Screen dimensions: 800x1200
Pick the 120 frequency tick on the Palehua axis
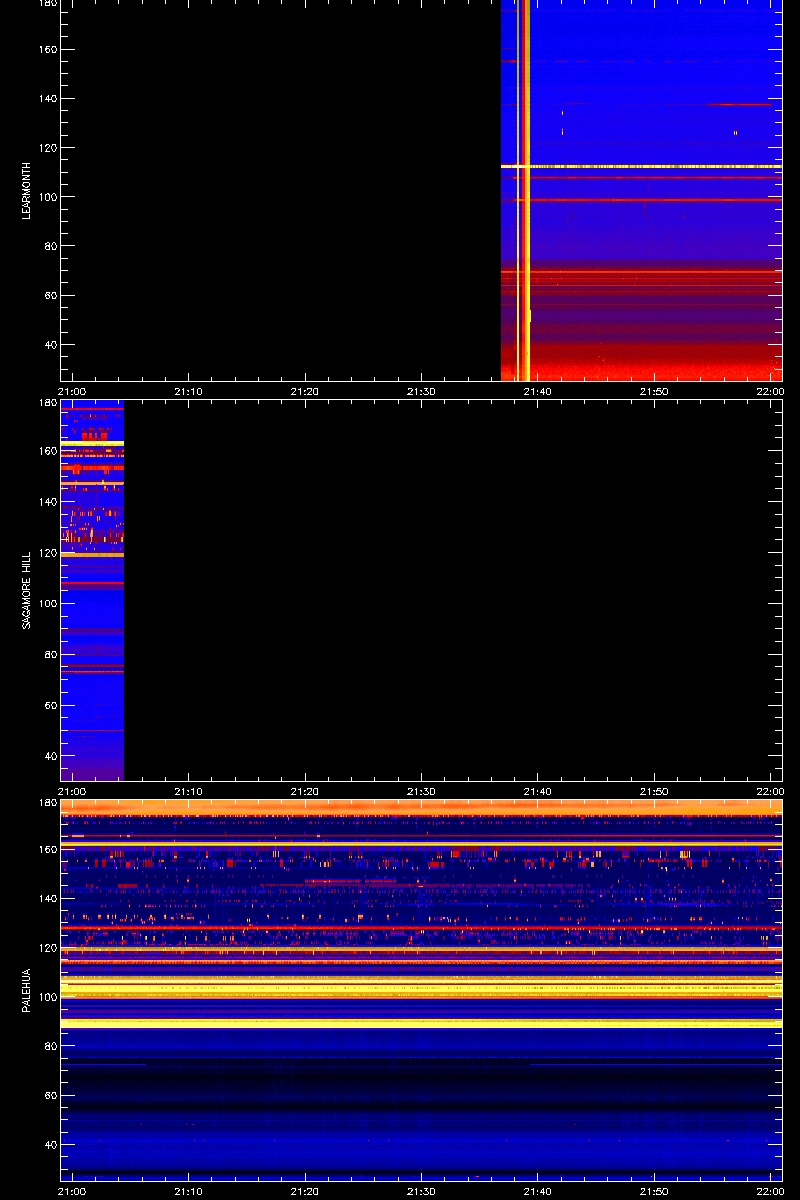tap(48, 948)
